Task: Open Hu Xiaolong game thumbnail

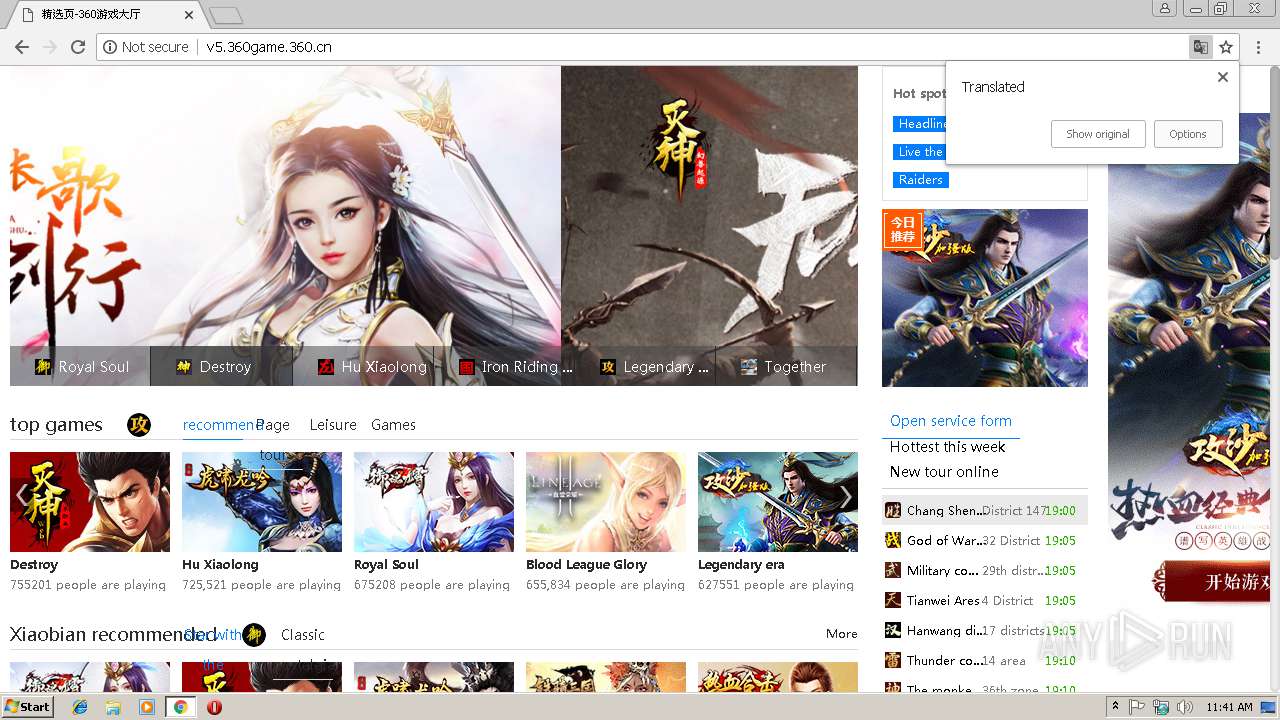Action: click(262, 502)
